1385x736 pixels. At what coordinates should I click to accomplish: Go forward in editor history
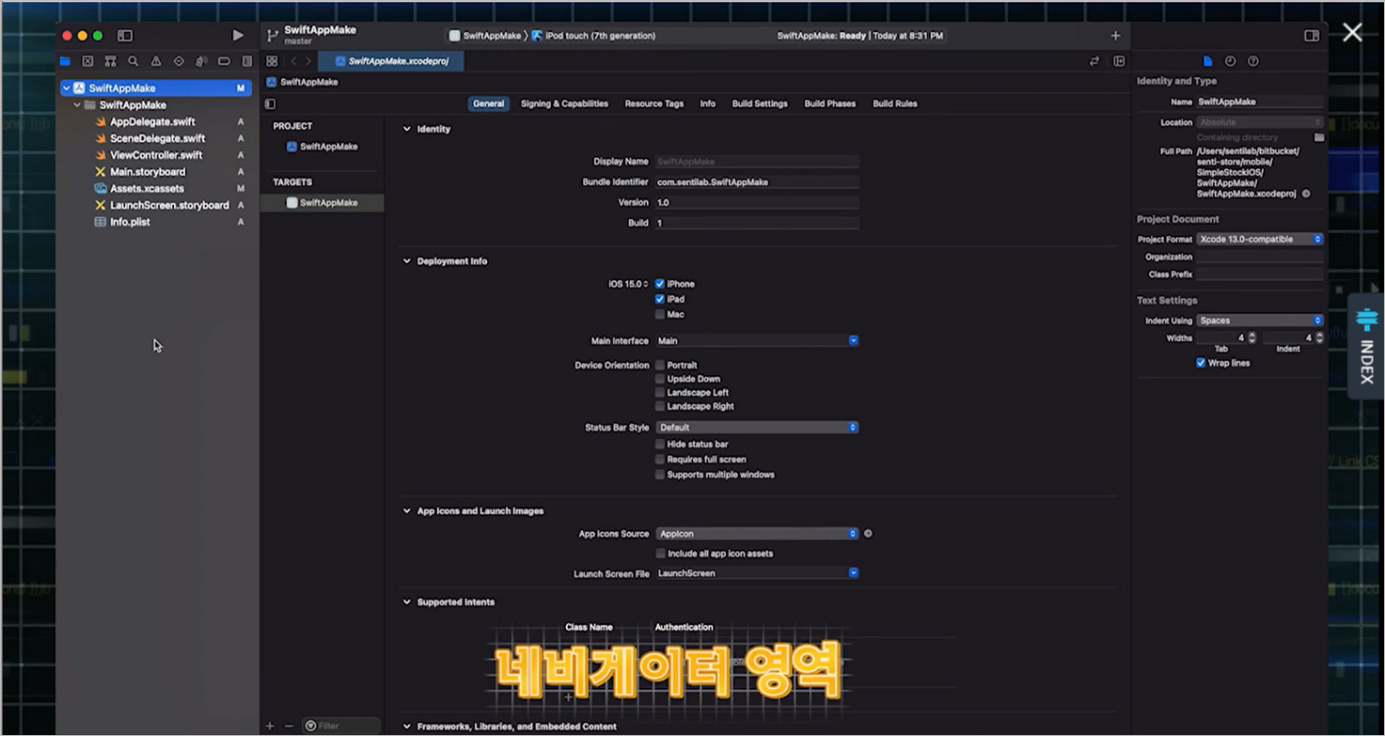click(x=308, y=61)
